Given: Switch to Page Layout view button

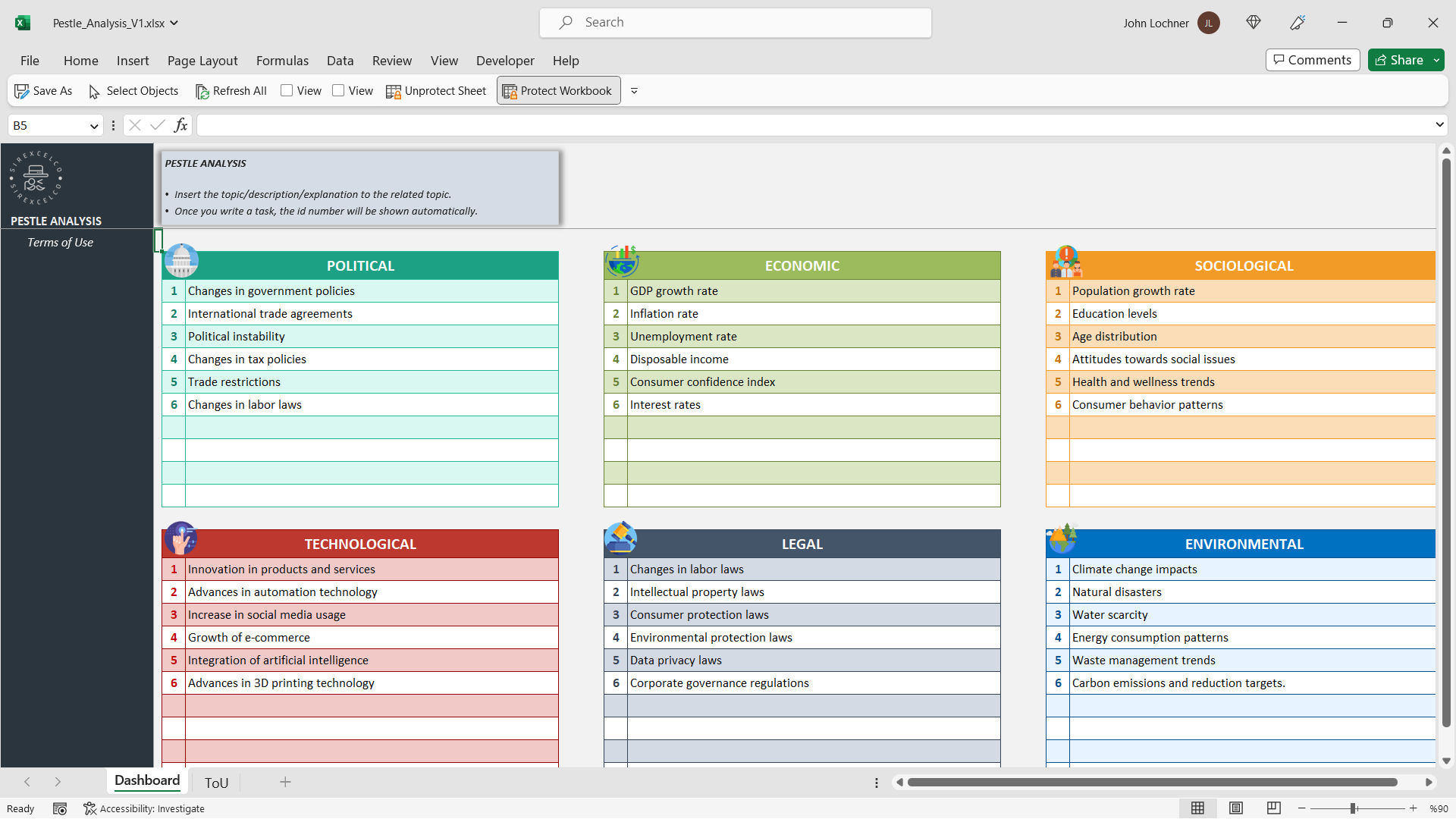Looking at the screenshot, I should point(1236,808).
